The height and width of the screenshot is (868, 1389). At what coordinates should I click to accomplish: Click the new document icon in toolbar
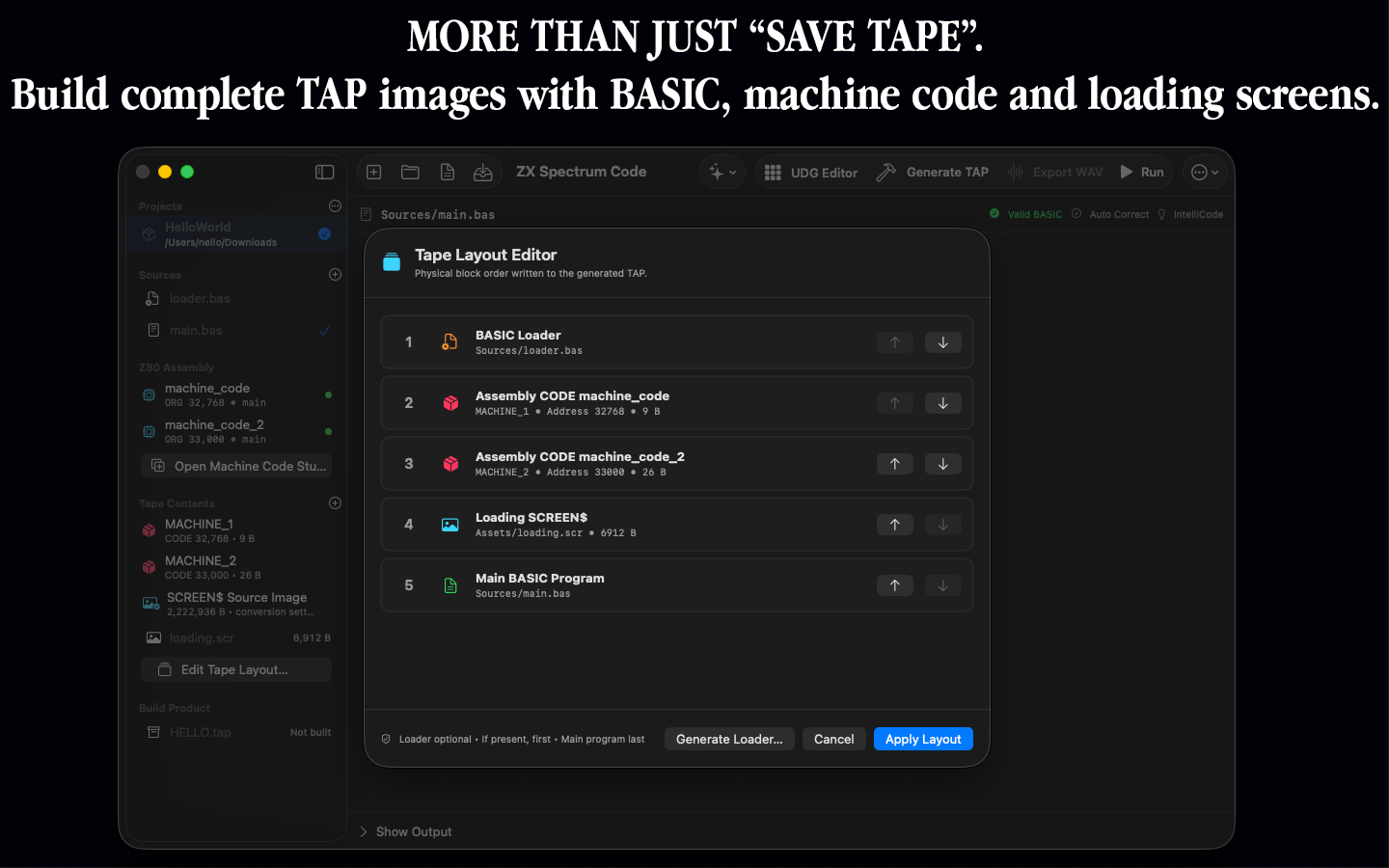pyautogui.click(x=447, y=172)
